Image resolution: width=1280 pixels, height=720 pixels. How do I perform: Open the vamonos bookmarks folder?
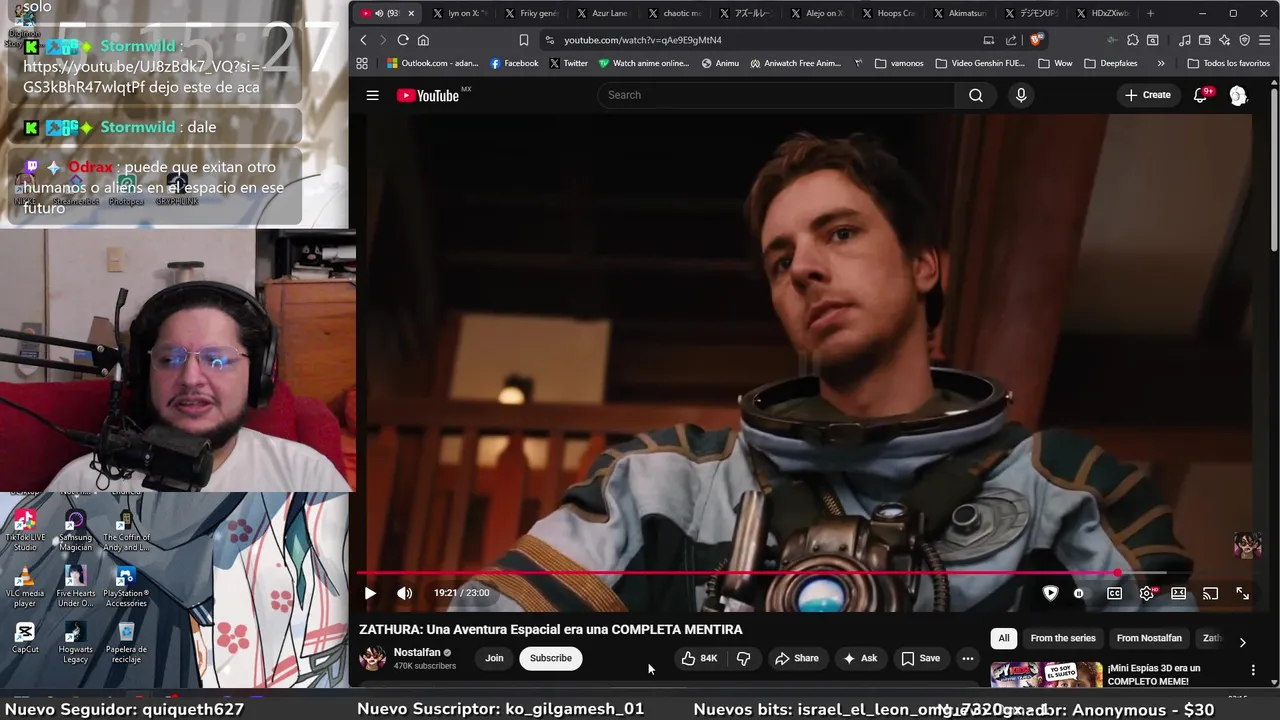pos(899,63)
